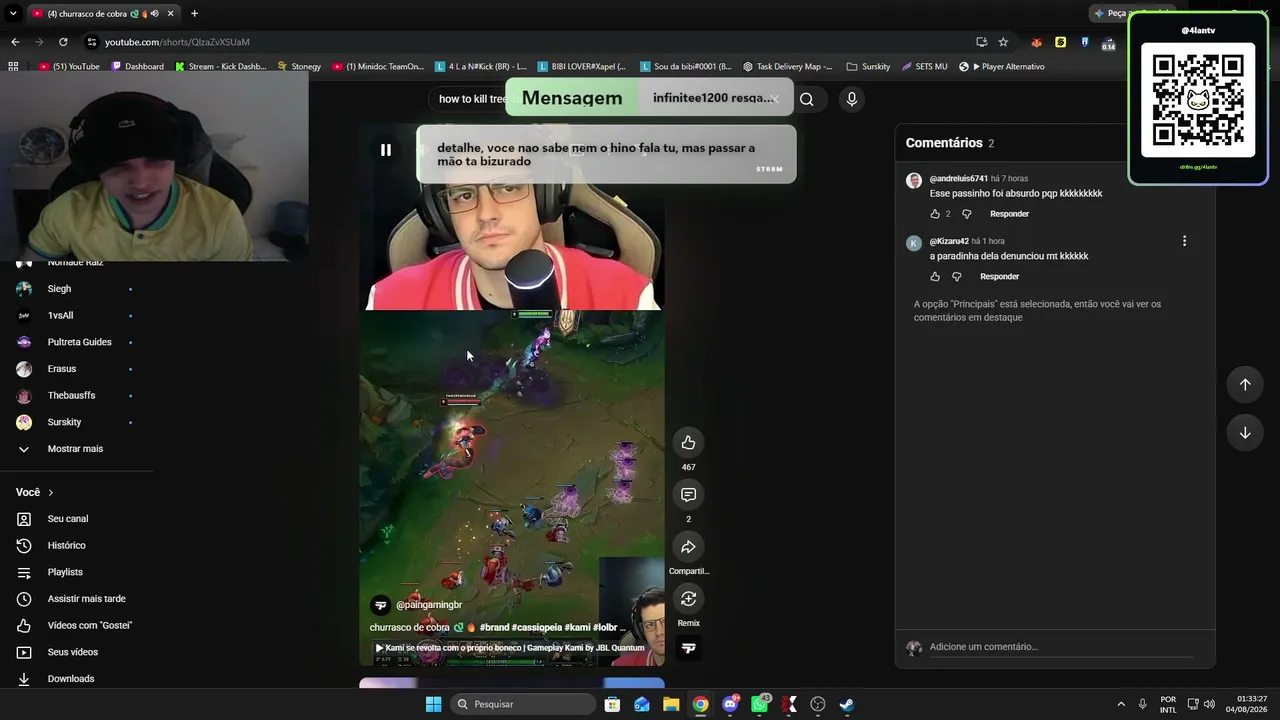The image size is (1280, 720).
Task: Dislike the comment by @Kizaru42
Action: click(x=956, y=277)
